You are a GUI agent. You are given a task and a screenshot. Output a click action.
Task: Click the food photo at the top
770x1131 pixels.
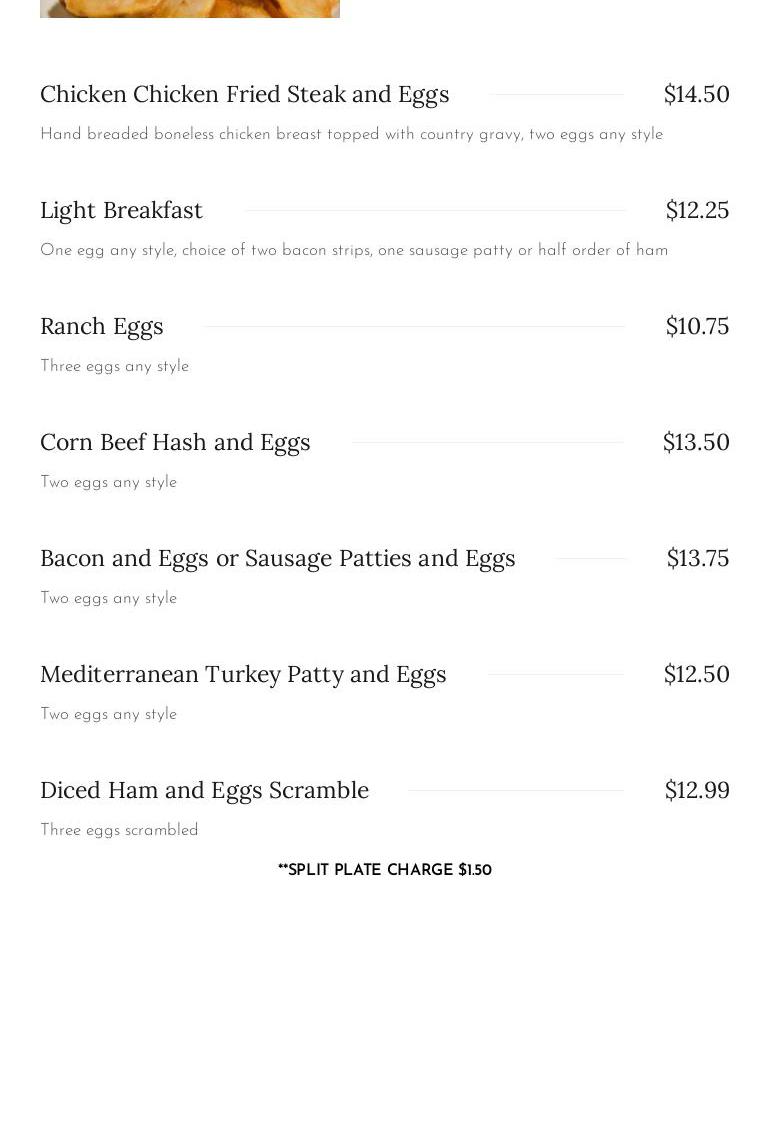point(190,8)
